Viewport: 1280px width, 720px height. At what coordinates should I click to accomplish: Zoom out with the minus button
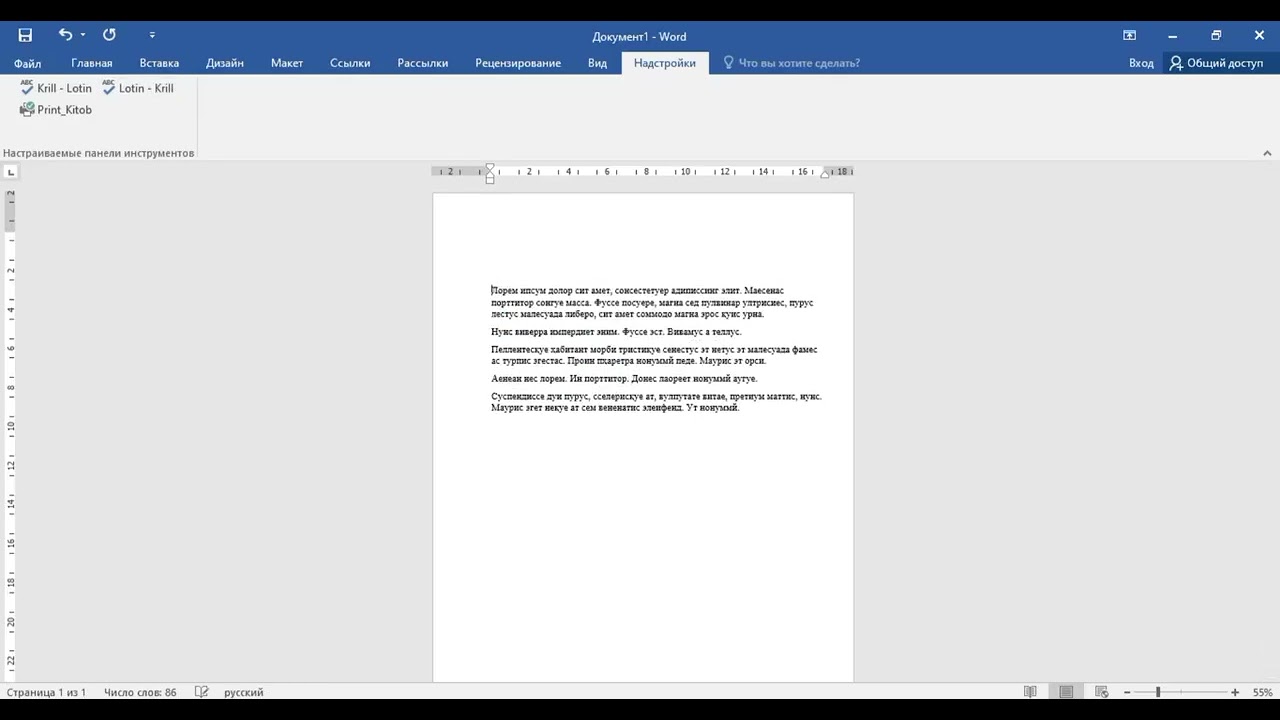pyautogui.click(x=1127, y=692)
